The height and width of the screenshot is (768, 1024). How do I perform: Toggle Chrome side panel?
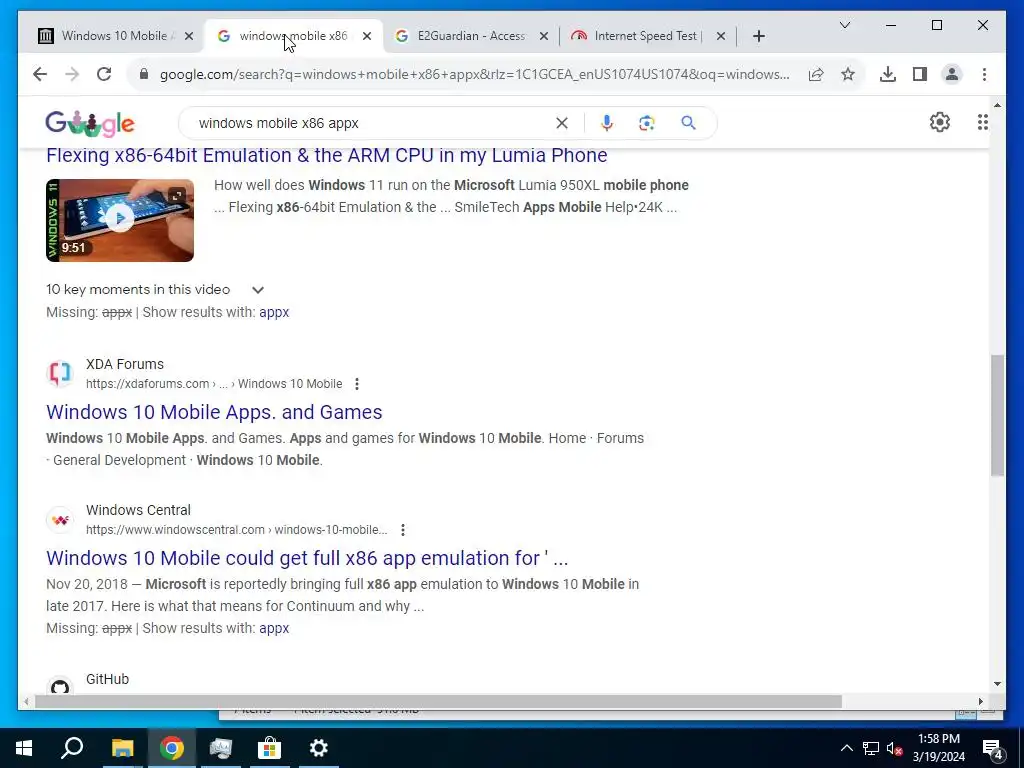pos(920,74)
